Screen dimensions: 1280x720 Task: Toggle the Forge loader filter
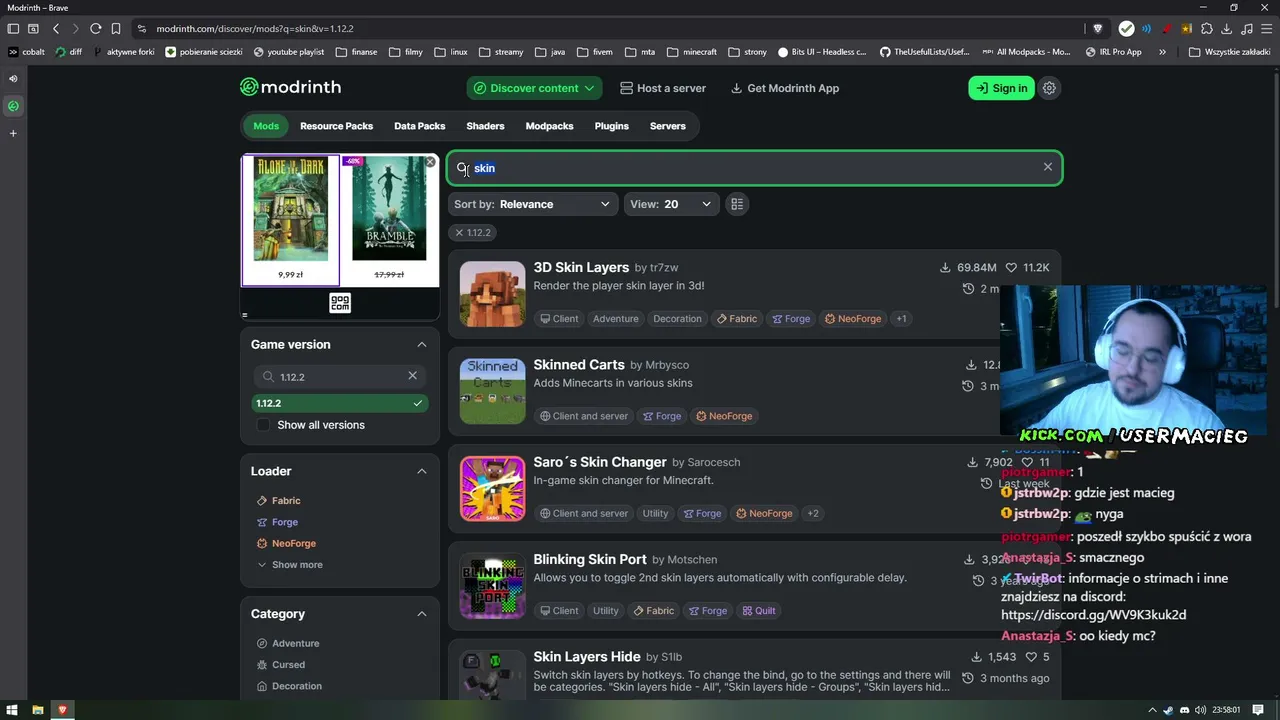click(277, 522)
